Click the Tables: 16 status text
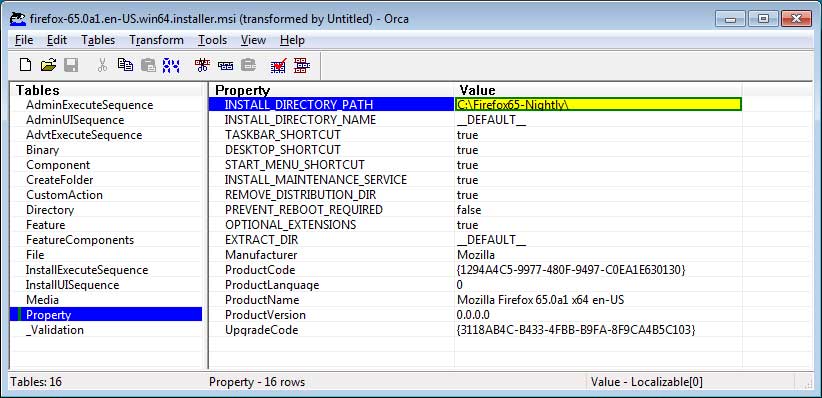 coord(36,382)
